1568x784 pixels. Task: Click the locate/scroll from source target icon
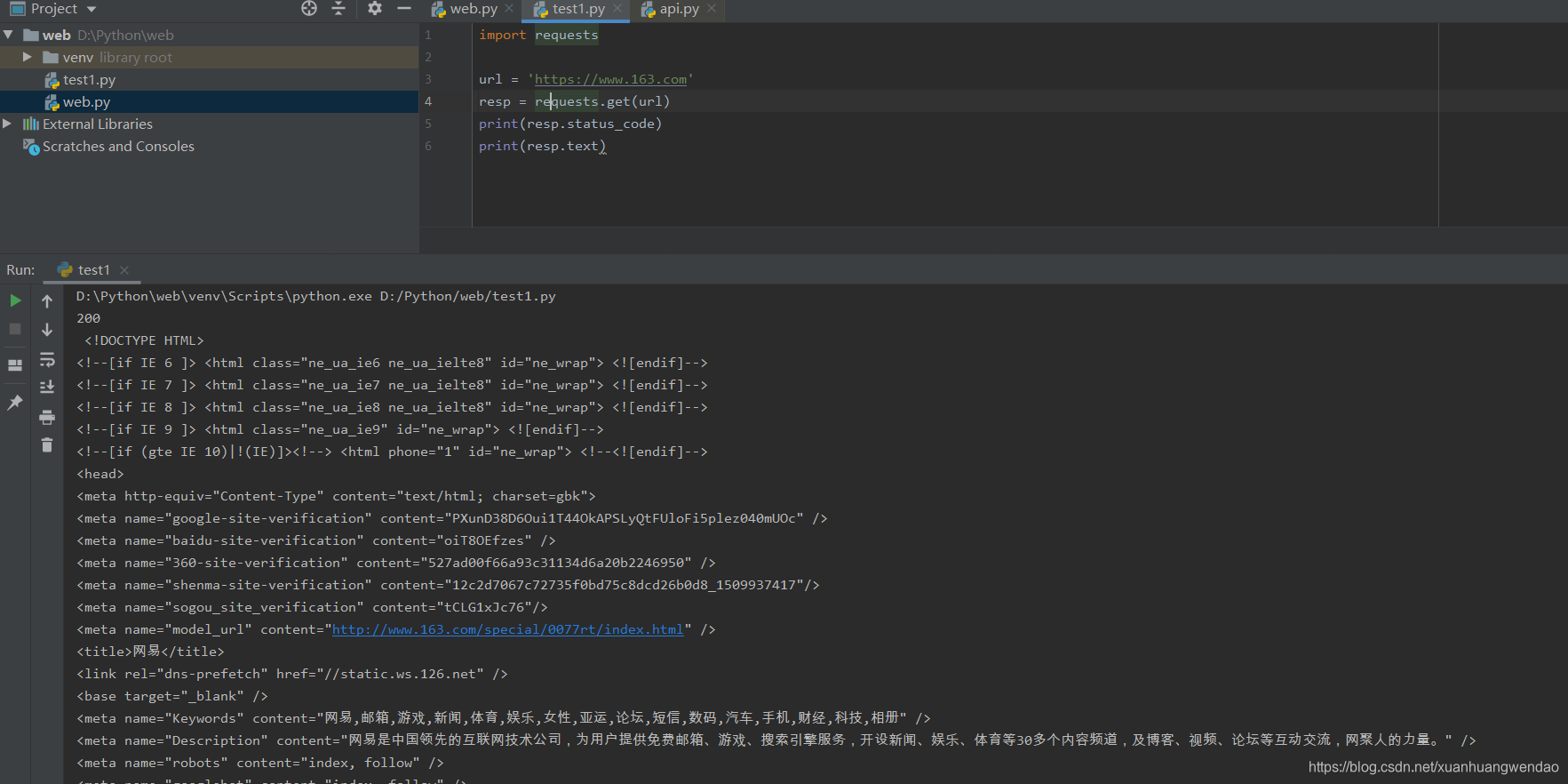point(308,8)
